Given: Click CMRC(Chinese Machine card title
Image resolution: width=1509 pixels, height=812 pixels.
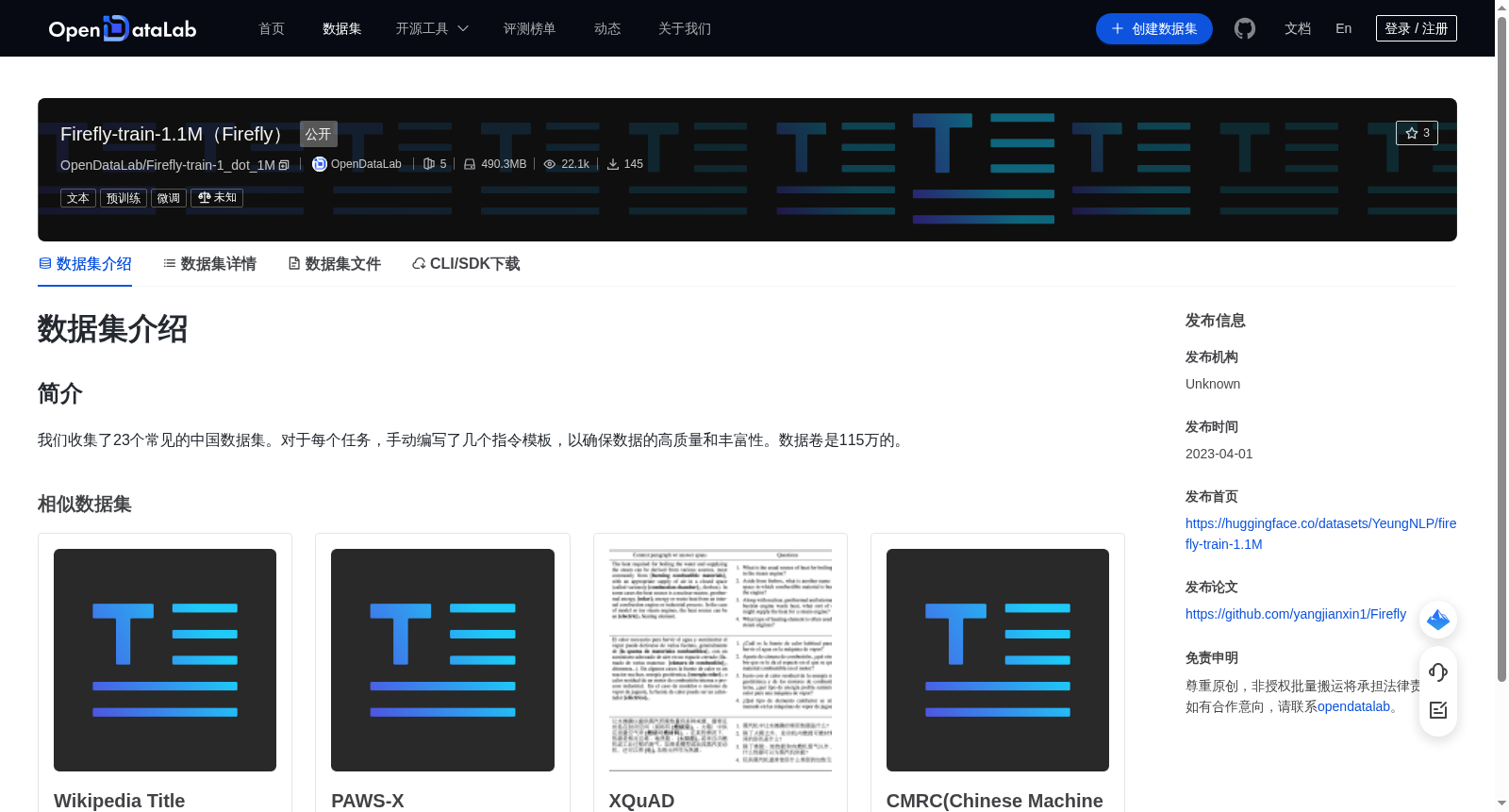Looking at the screenshot, I should pos(995,801).
